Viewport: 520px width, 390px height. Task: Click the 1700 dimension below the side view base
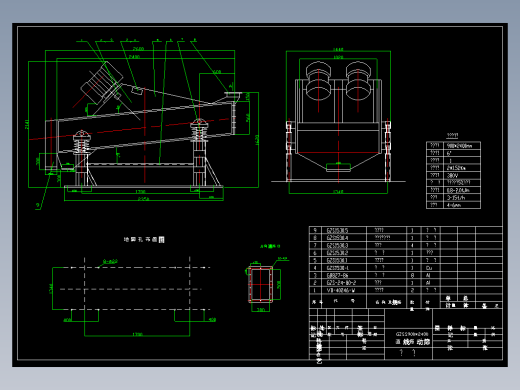point(141,192)
